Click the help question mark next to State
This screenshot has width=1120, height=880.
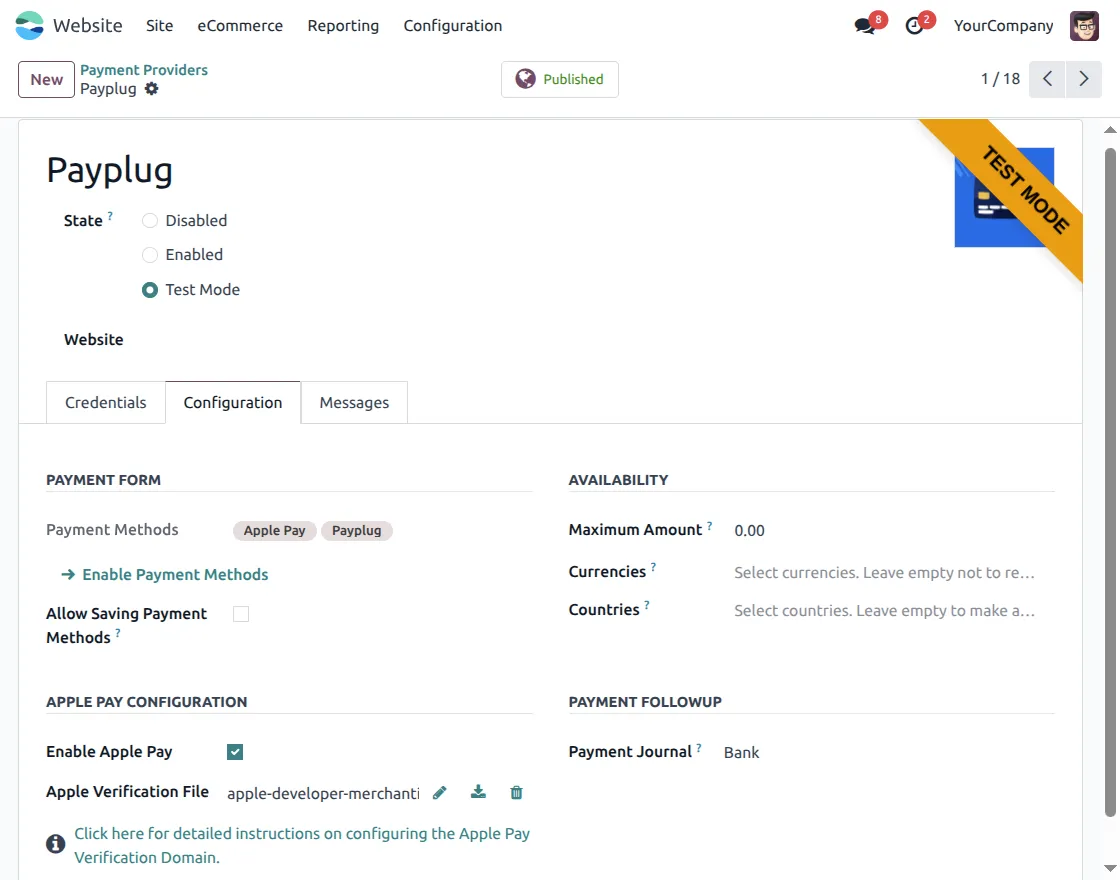click(x=110, y=215)
